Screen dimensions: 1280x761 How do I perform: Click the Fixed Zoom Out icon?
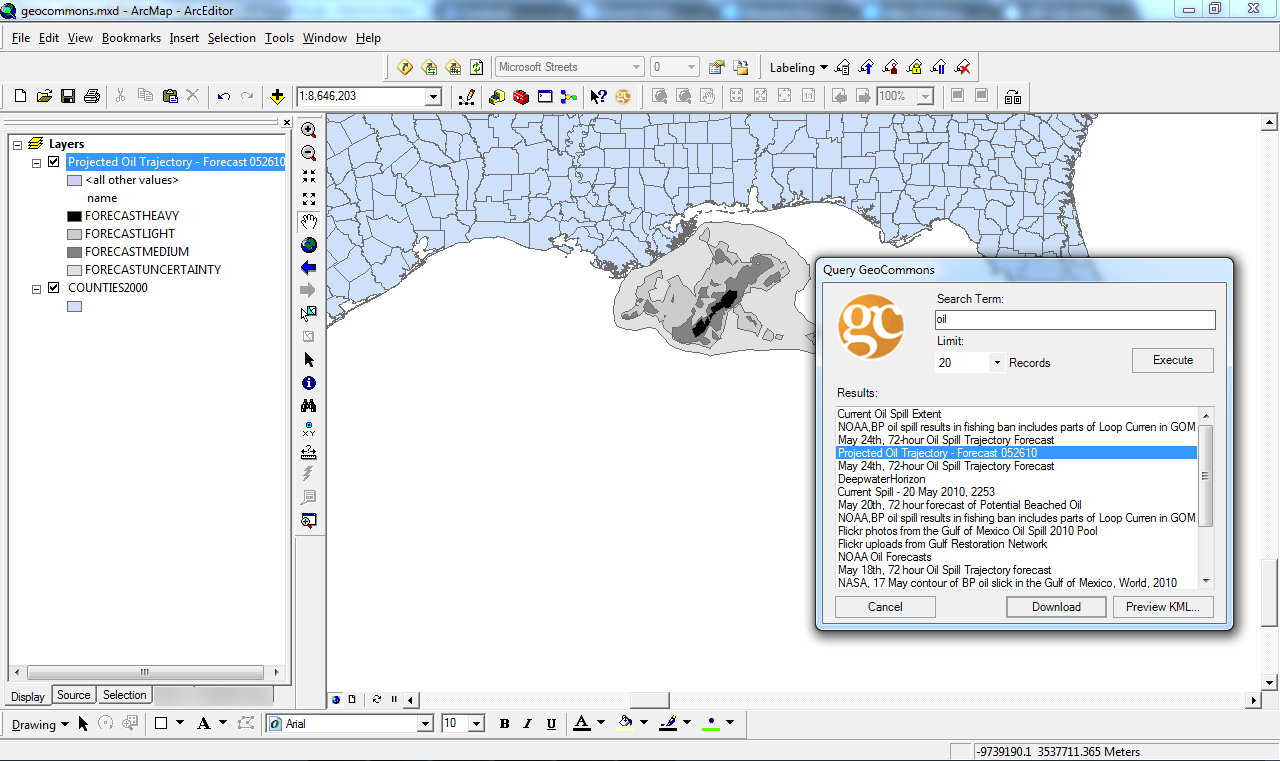[309, 199]
